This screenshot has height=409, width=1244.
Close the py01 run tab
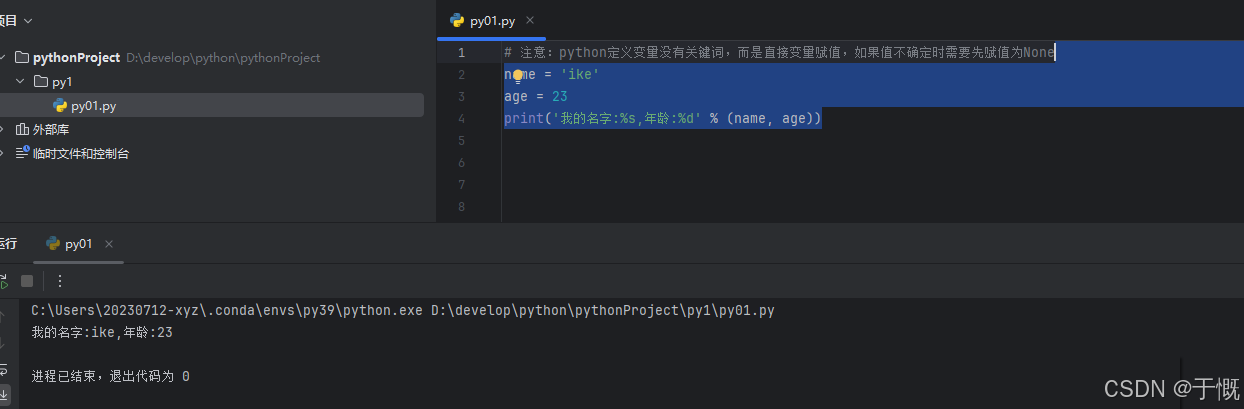(109, 244)
